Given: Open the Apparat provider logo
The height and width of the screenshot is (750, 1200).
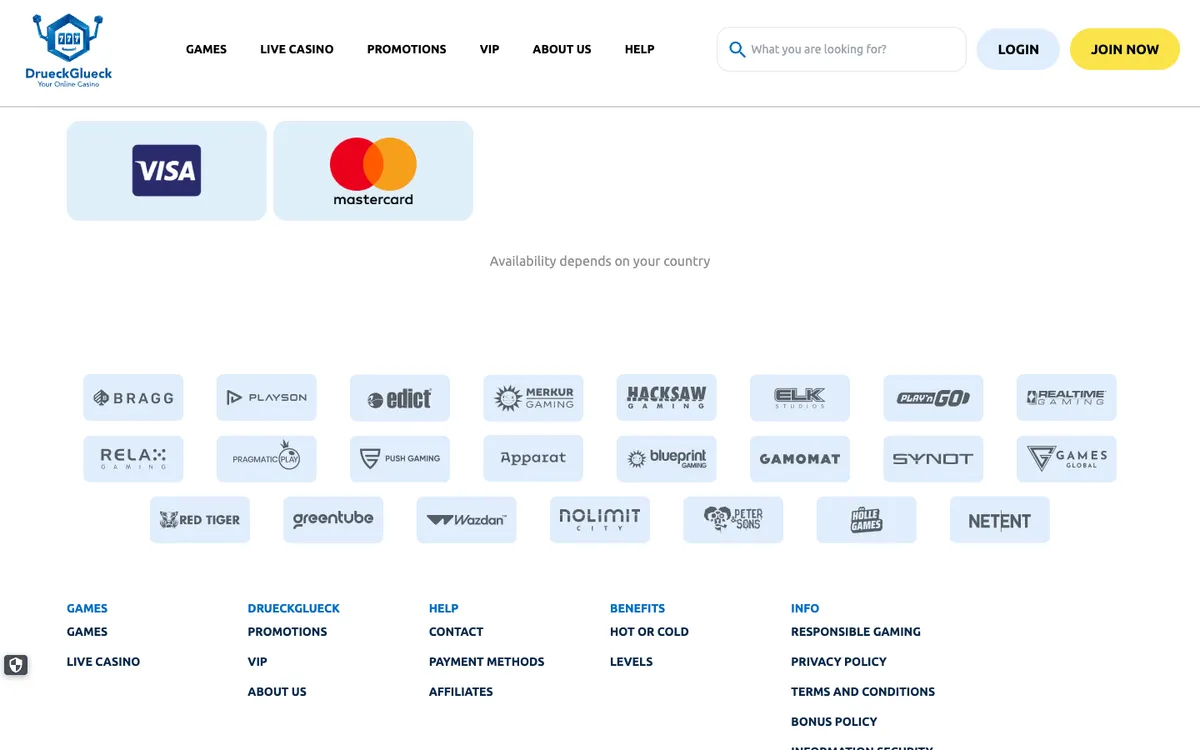Looking at the screenshot, I should [533, 459].
